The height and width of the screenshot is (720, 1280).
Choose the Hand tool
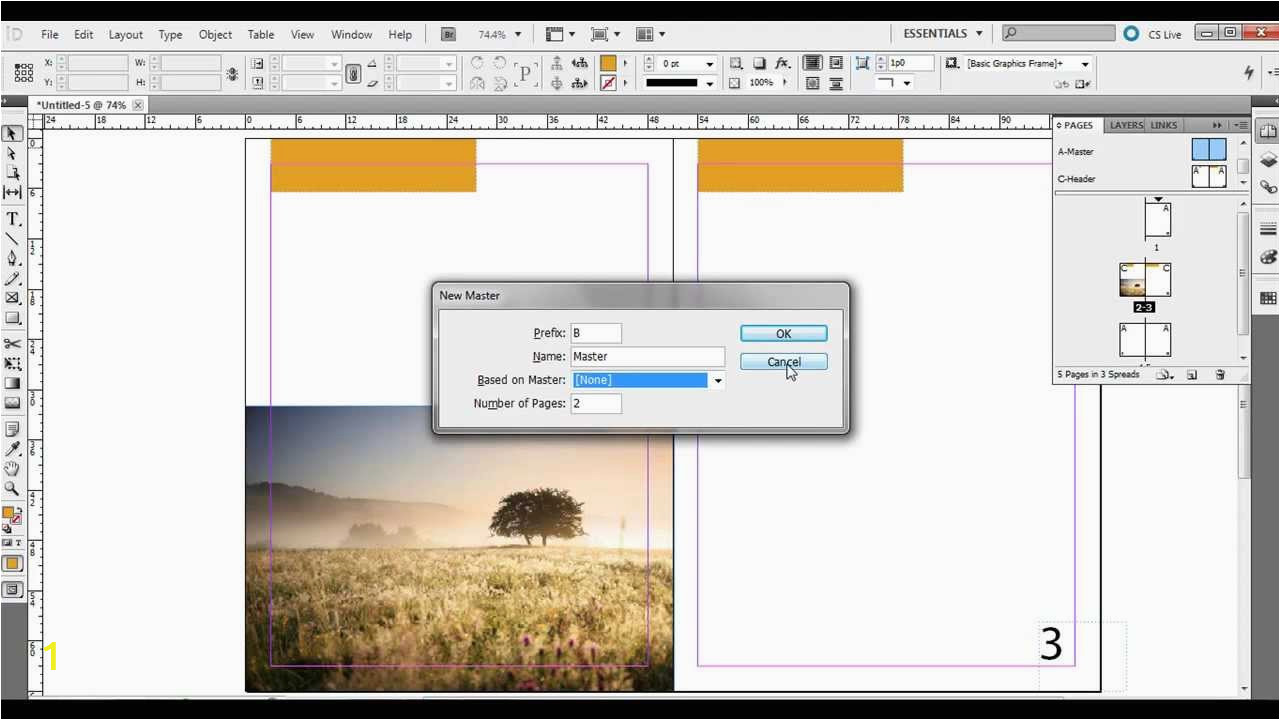13,468
